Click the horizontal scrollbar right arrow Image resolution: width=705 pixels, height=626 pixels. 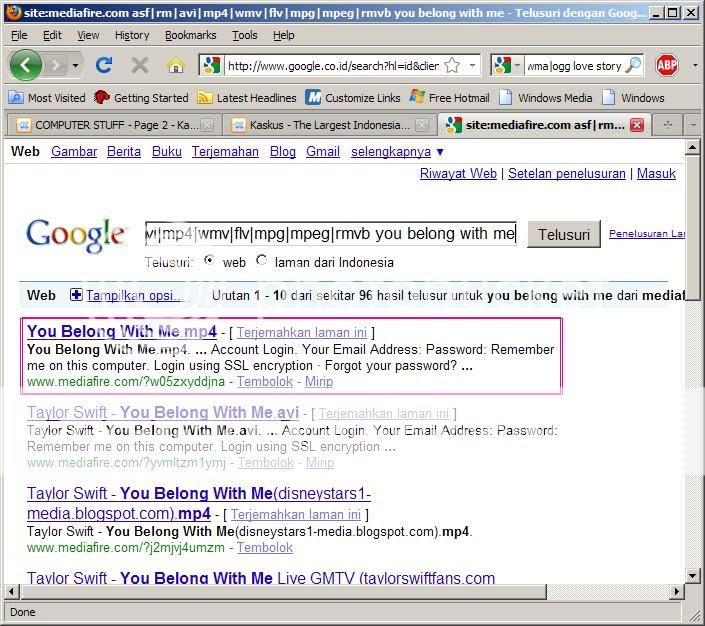pos(676,591)
